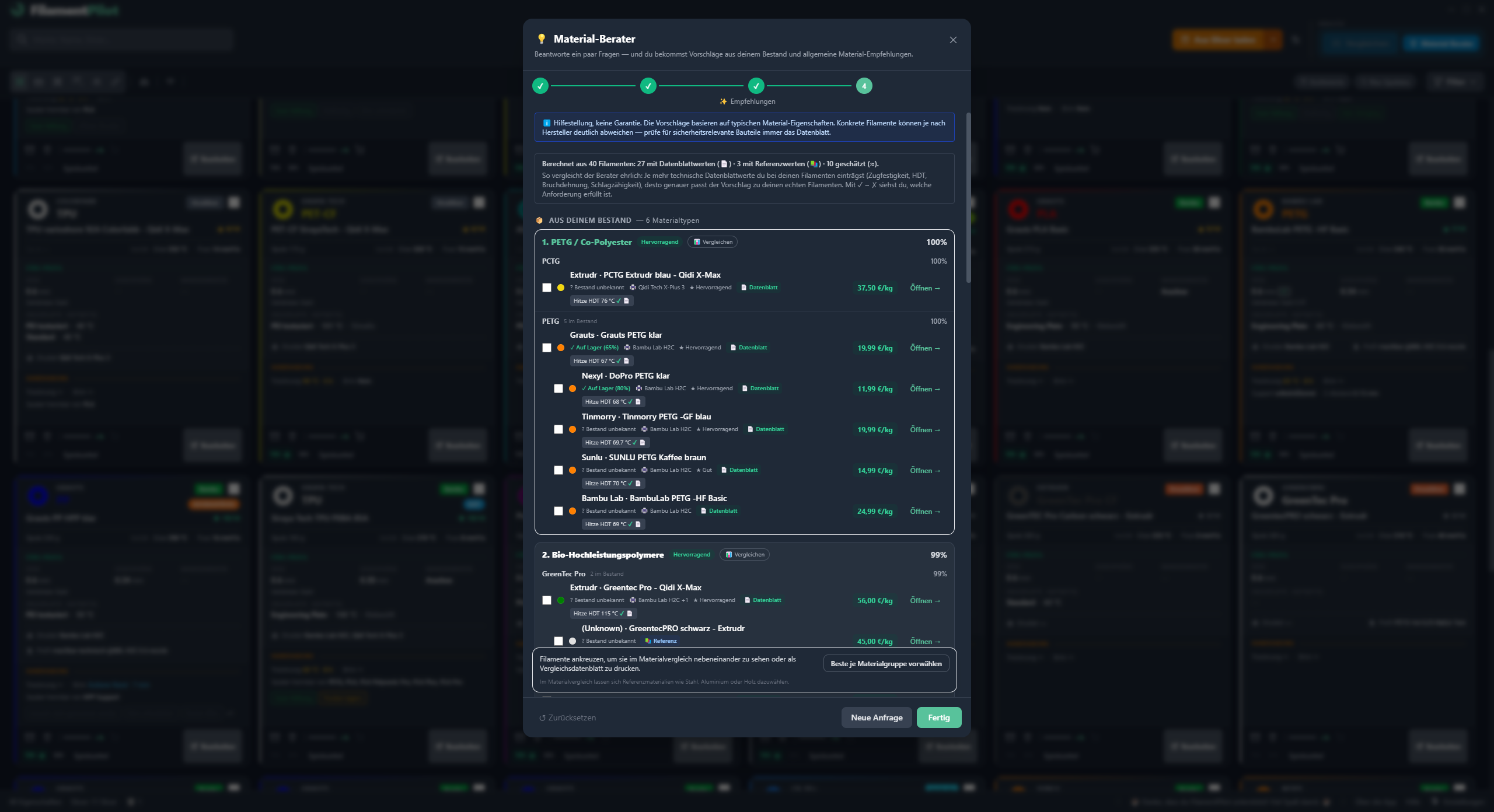
Task: Click the 1. PETG / Co-Polyester heading
Action: (x=587, y=242)
